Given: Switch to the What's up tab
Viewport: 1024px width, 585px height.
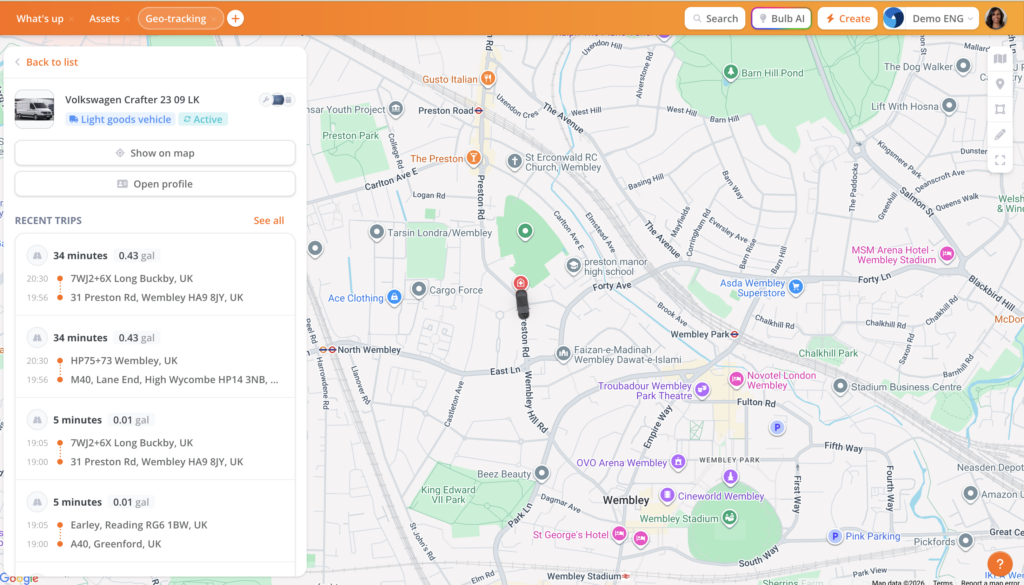Looking at the screenshot, I should point(40,18).
